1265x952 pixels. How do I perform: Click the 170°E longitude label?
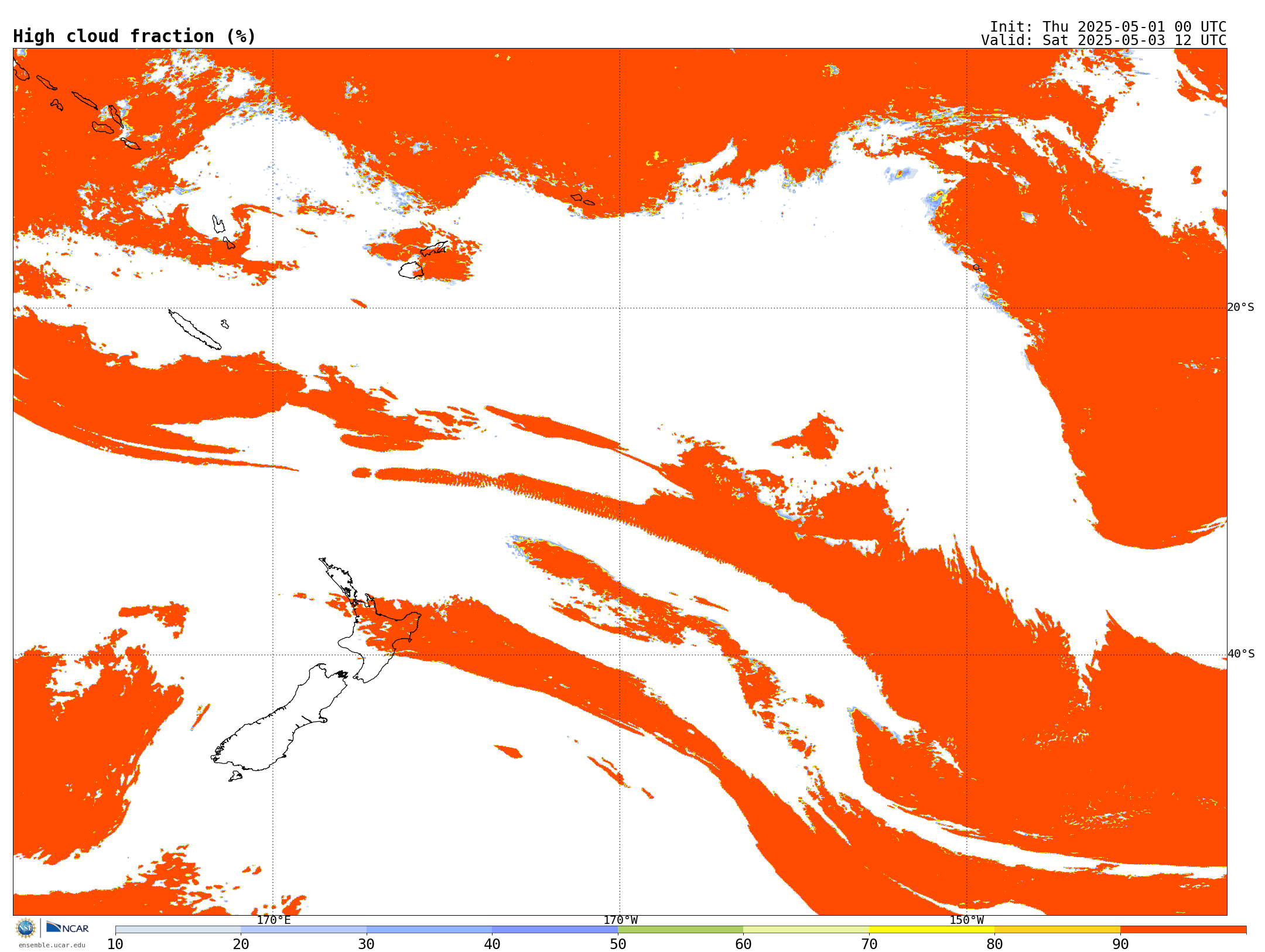(273, 920)
